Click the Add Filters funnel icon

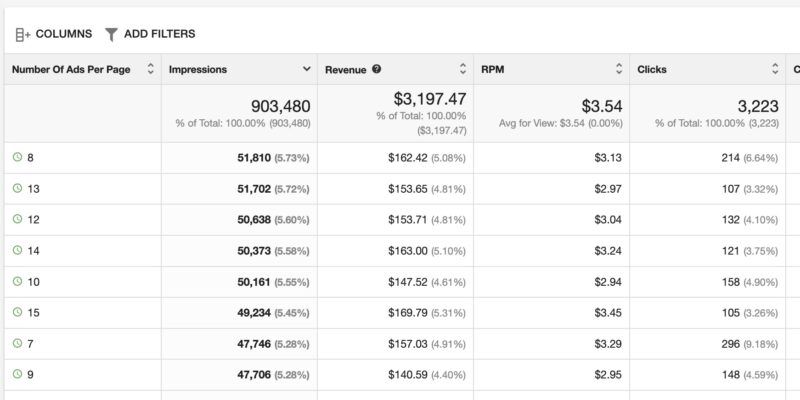pyautogui.click(x=111, y=34)
